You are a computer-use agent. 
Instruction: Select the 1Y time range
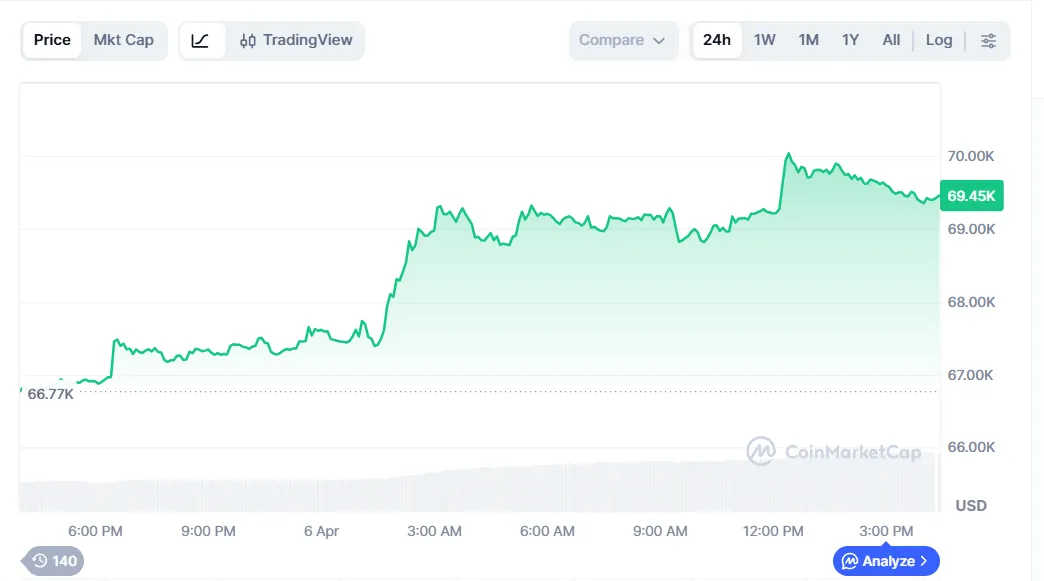click(851, 41)
